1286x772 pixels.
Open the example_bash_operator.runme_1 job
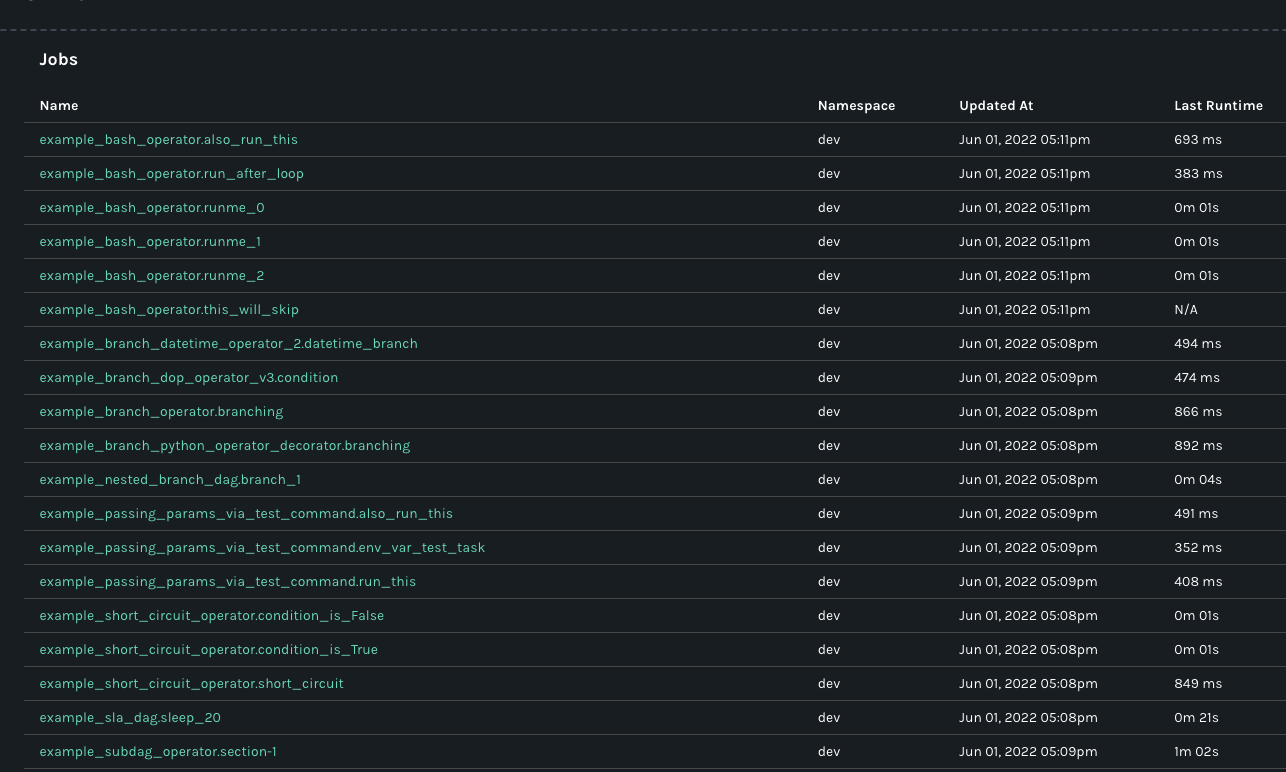coord(150,241)
